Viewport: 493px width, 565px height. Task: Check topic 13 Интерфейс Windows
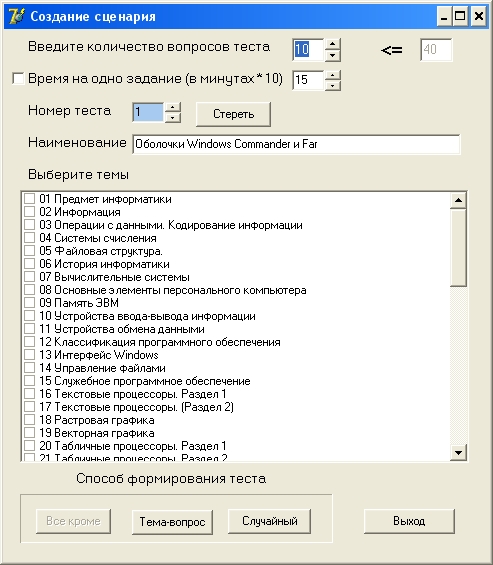click(30, 355)
